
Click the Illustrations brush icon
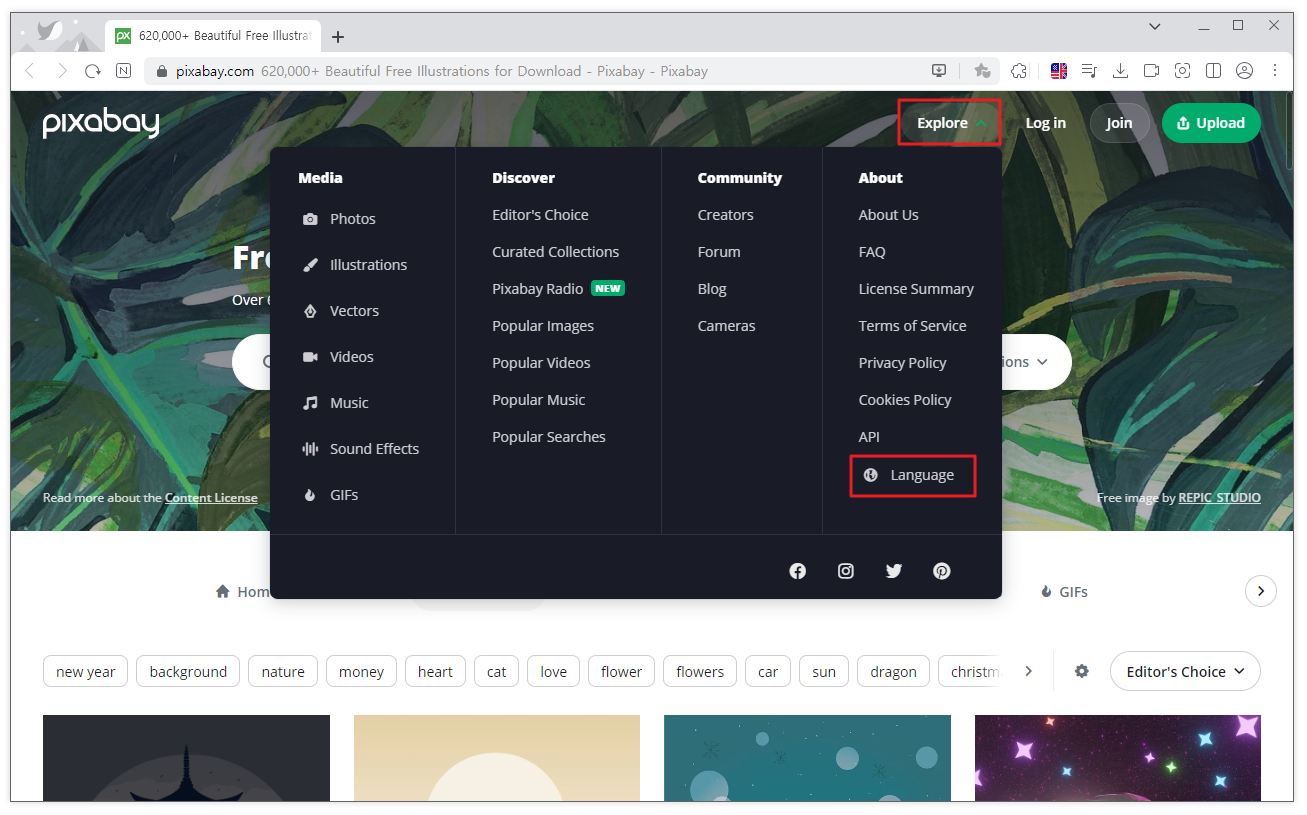[x=310, y=265]
